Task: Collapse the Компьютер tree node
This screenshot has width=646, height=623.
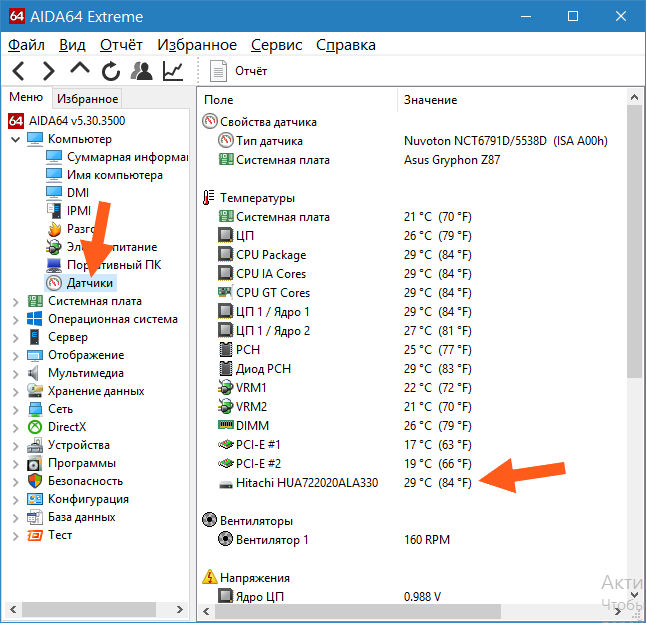Action: pos(16,139)
